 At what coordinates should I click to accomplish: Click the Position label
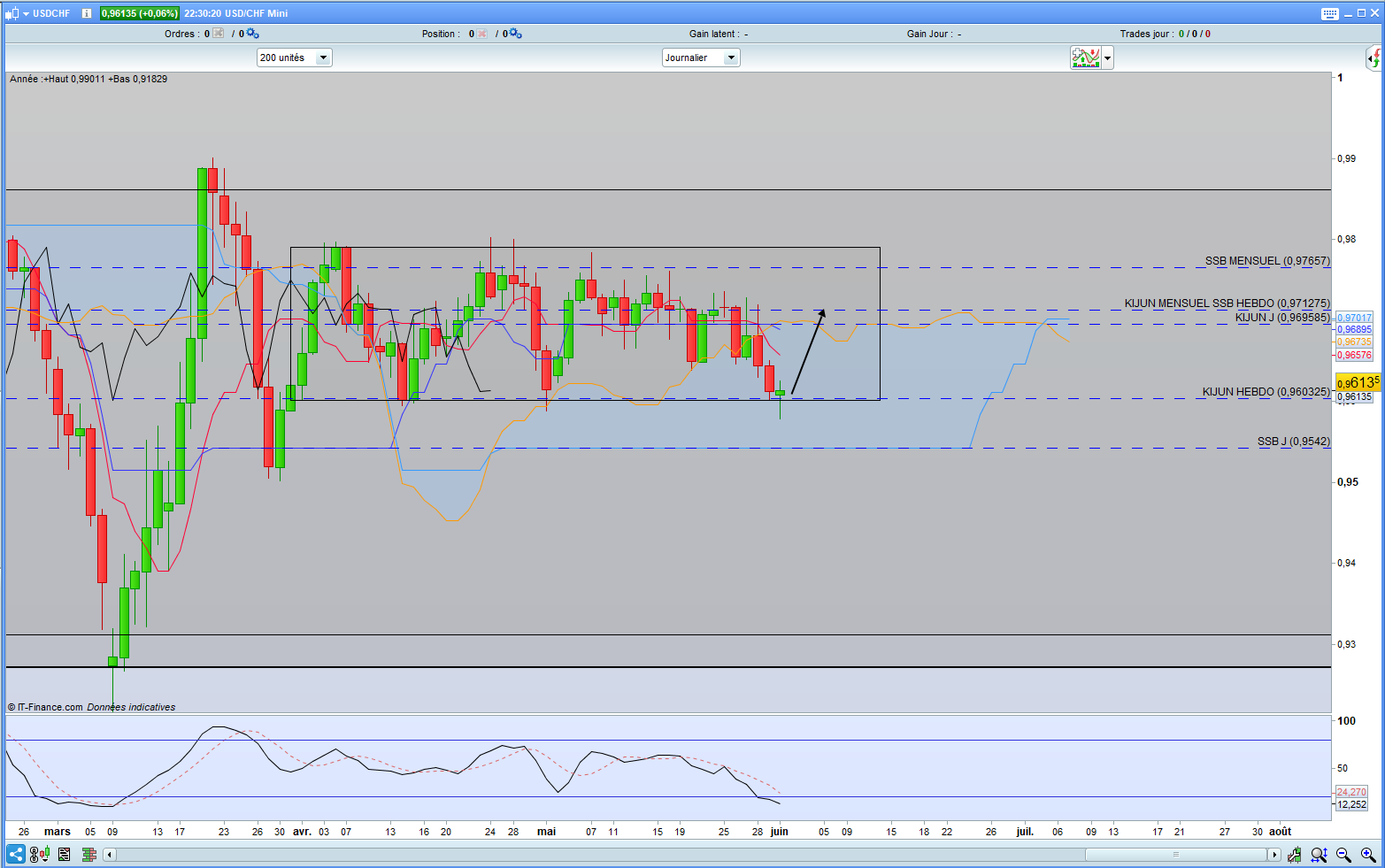[x=441, y=34]
